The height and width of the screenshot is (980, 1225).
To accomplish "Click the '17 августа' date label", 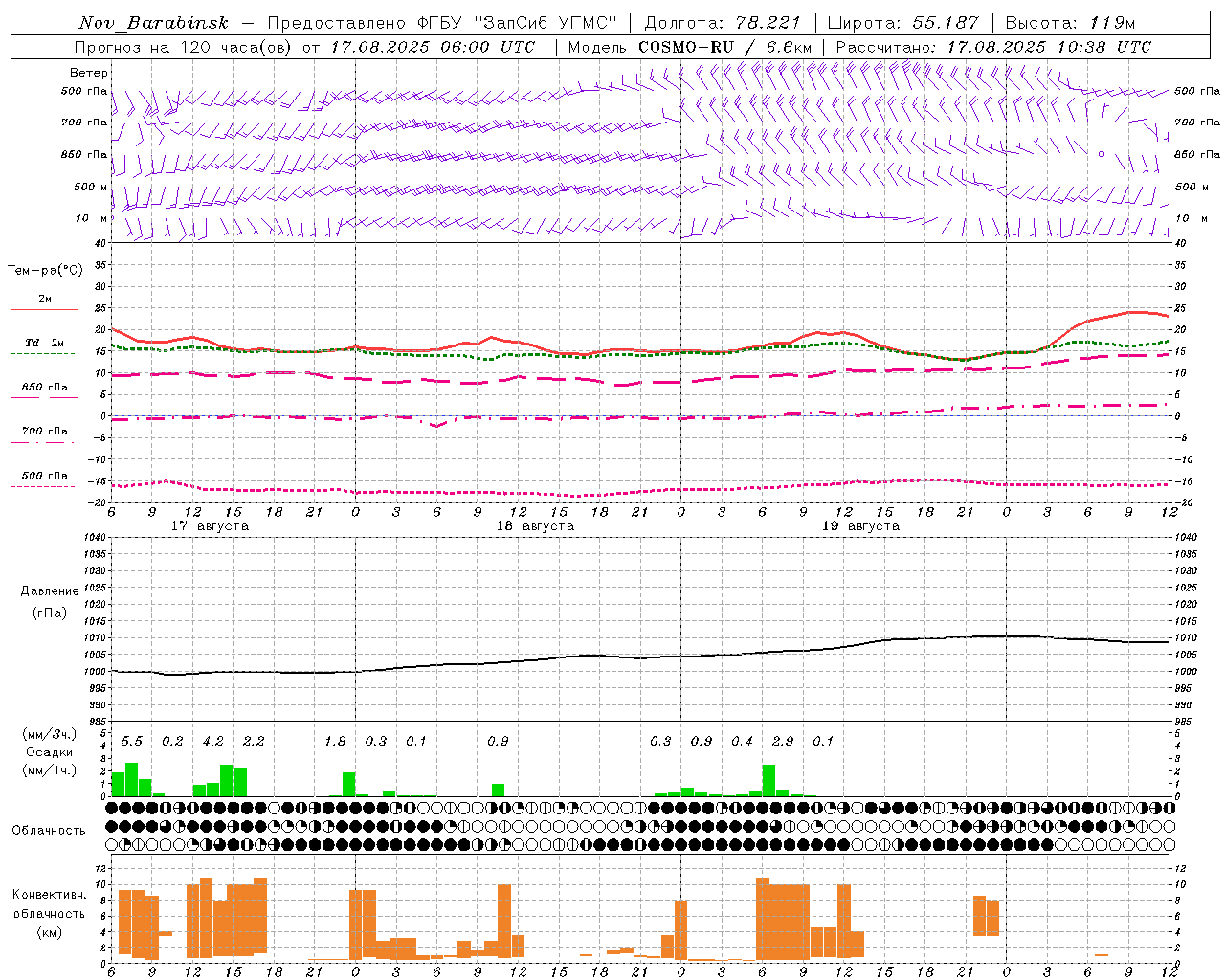I will [x=210, y=526].
